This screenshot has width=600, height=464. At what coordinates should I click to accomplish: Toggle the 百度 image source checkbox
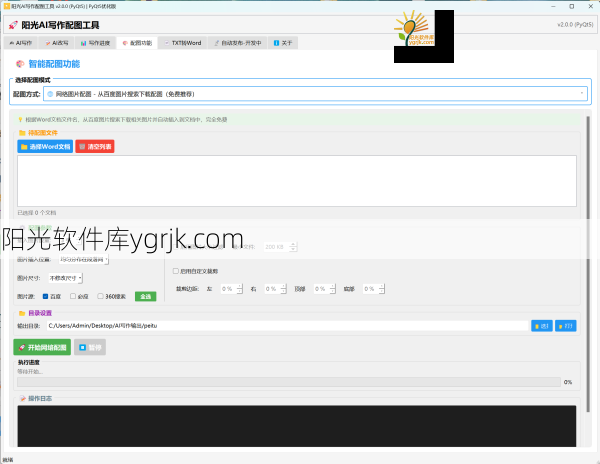(45, 296)
